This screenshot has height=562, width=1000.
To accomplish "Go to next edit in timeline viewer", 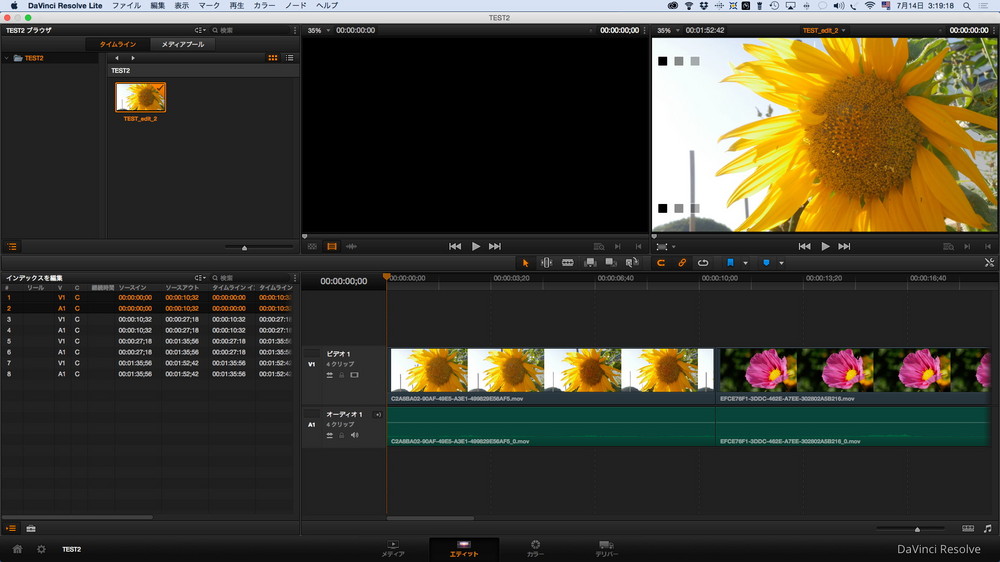I will (x=844, y=246).
